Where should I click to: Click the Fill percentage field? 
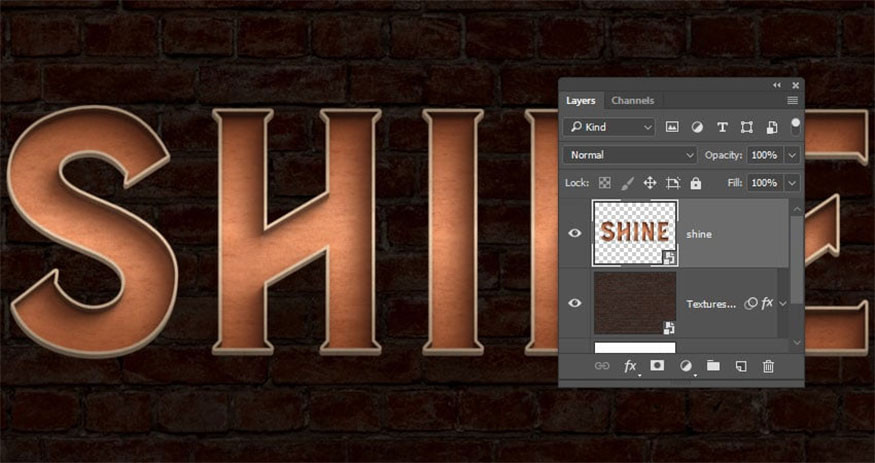[x=764, y=184]
